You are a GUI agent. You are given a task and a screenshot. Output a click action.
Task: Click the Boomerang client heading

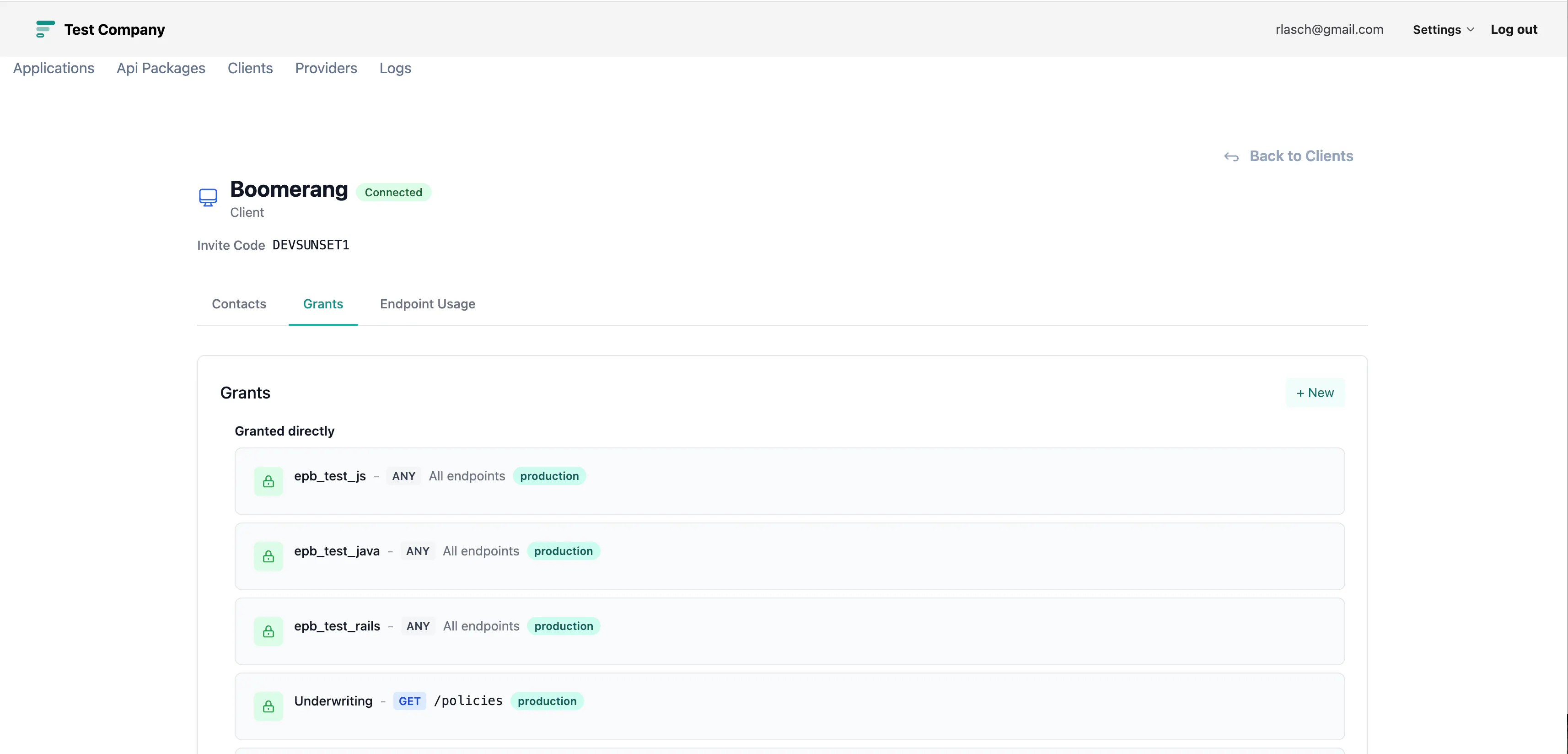289,189
